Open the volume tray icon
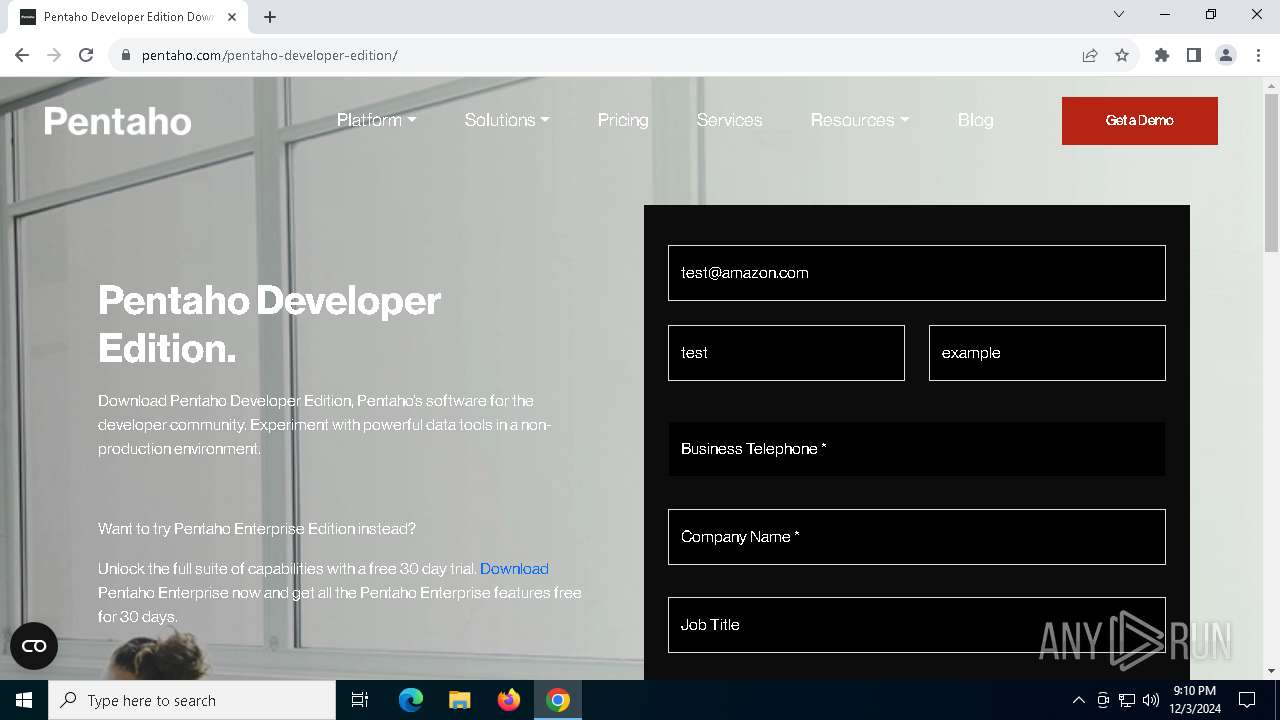This screenshot has width=1280, height=720. point(1151,700)
